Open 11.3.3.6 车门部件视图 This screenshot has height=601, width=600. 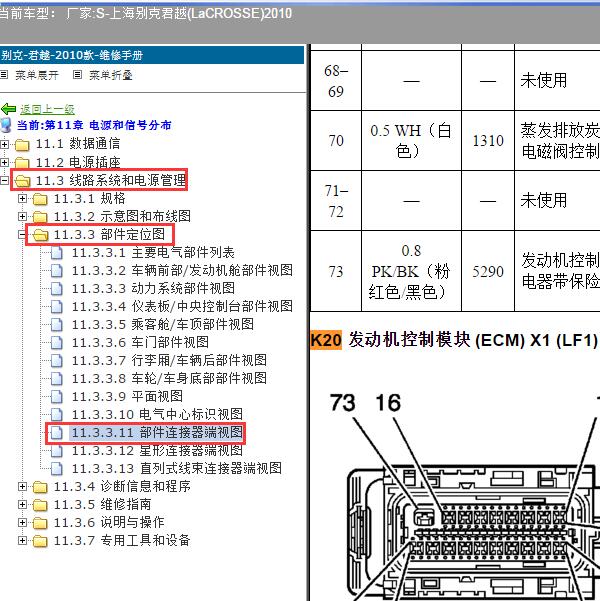point(140,343)
